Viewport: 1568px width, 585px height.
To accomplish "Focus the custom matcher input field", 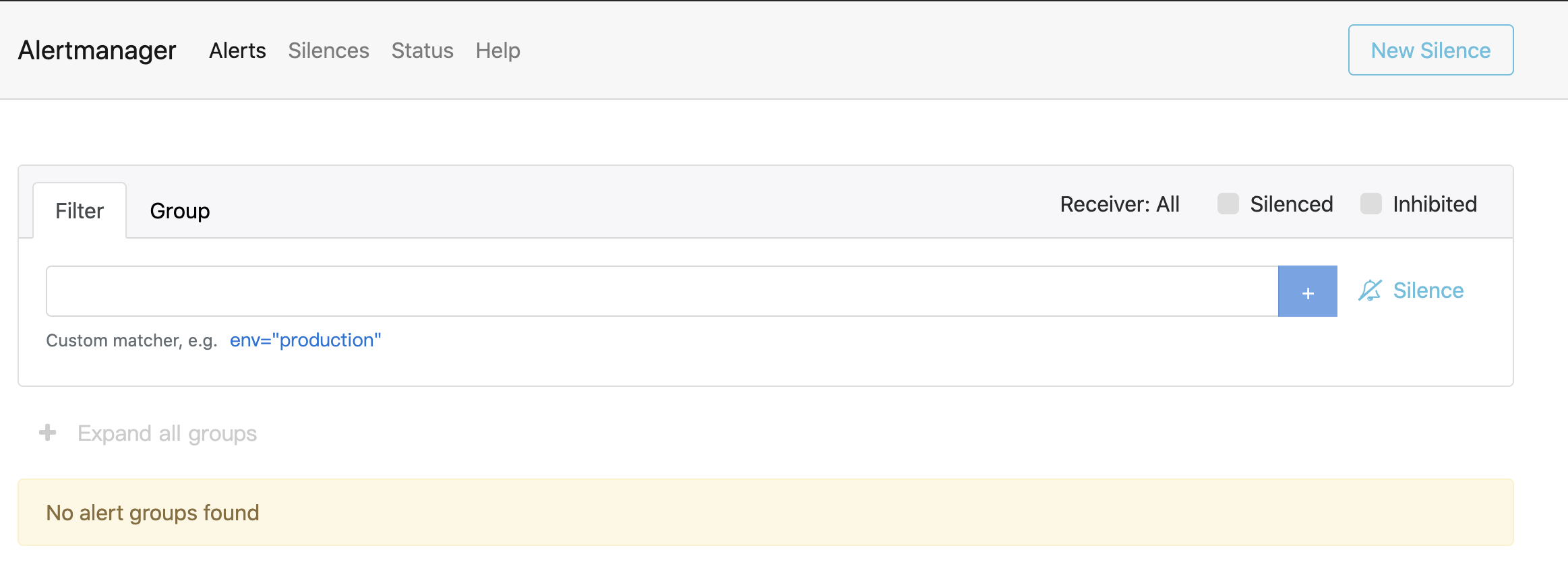I will click(x=662, y=291).
